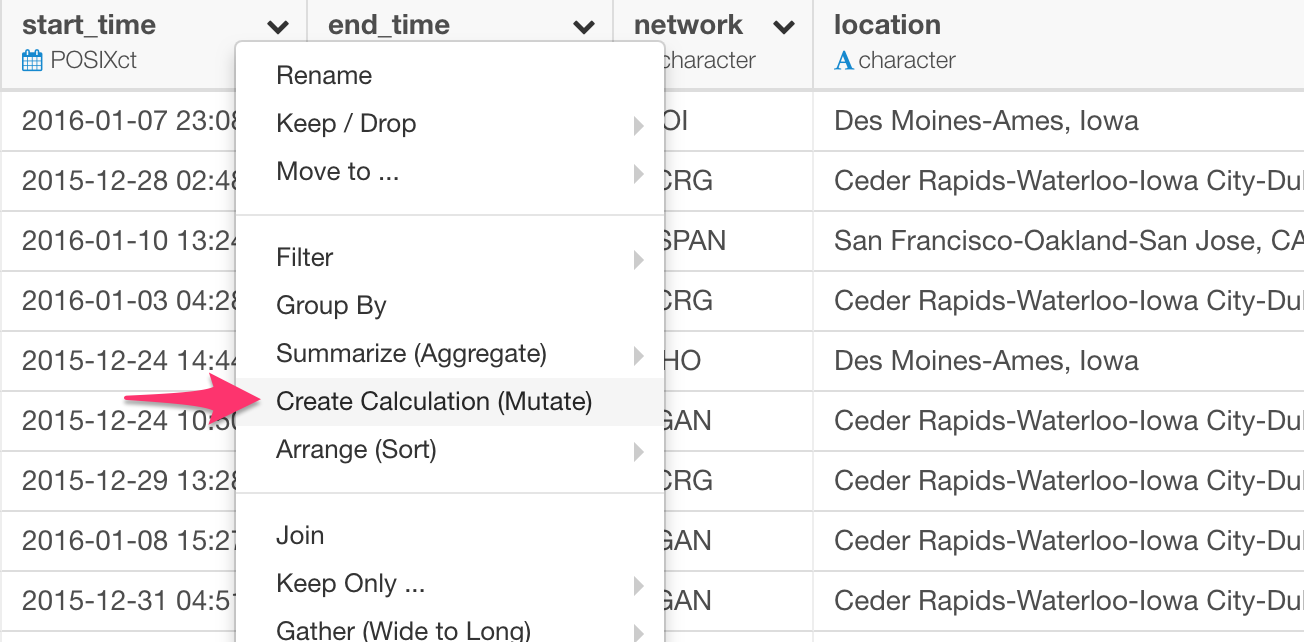Select Filter in the column menu
The width and height of the screenshot is (1304, 642).
pyautogui.click(x=305, y=258)
